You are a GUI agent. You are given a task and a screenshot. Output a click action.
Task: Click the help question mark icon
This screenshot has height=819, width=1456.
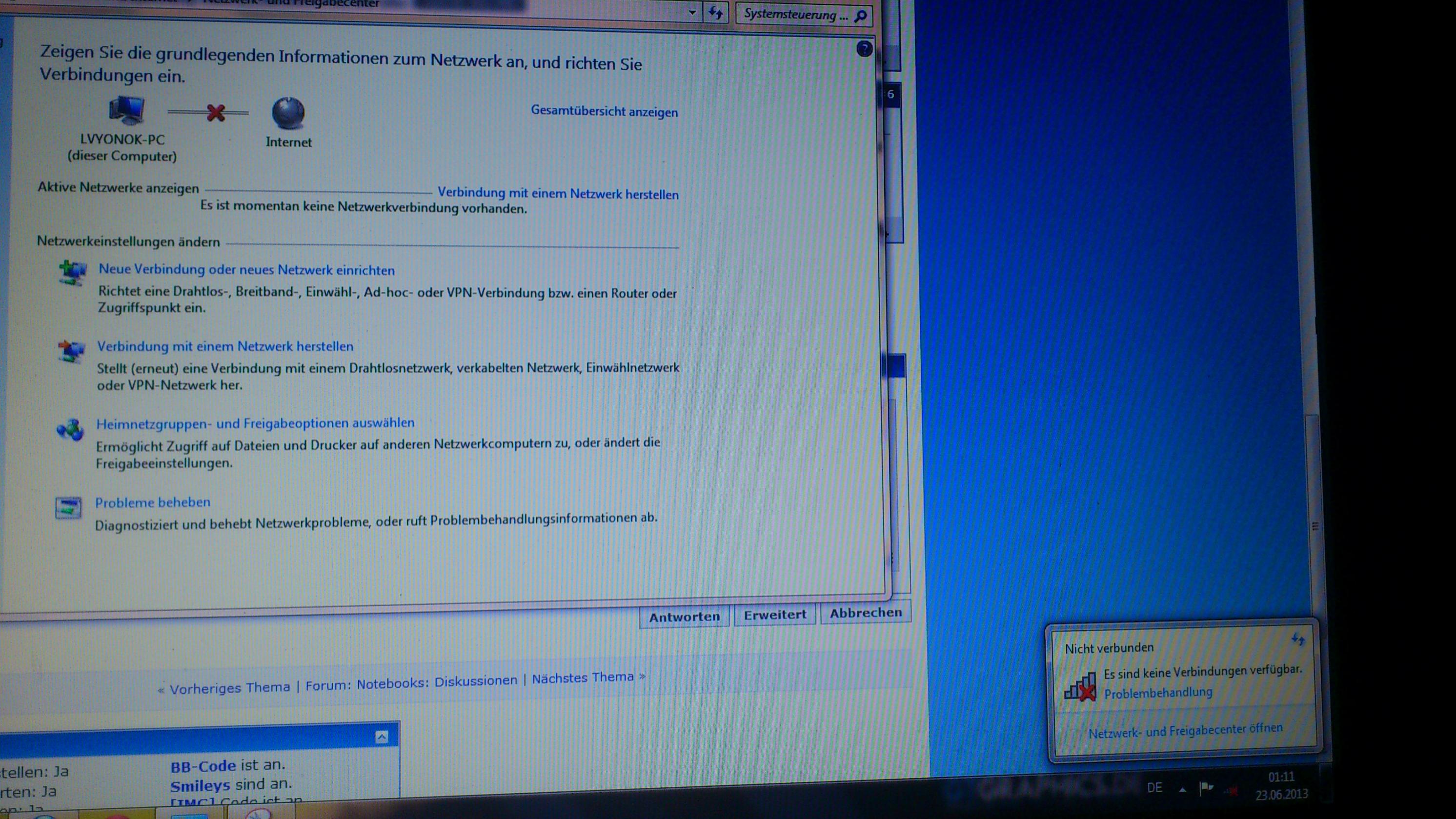(864, 49)
